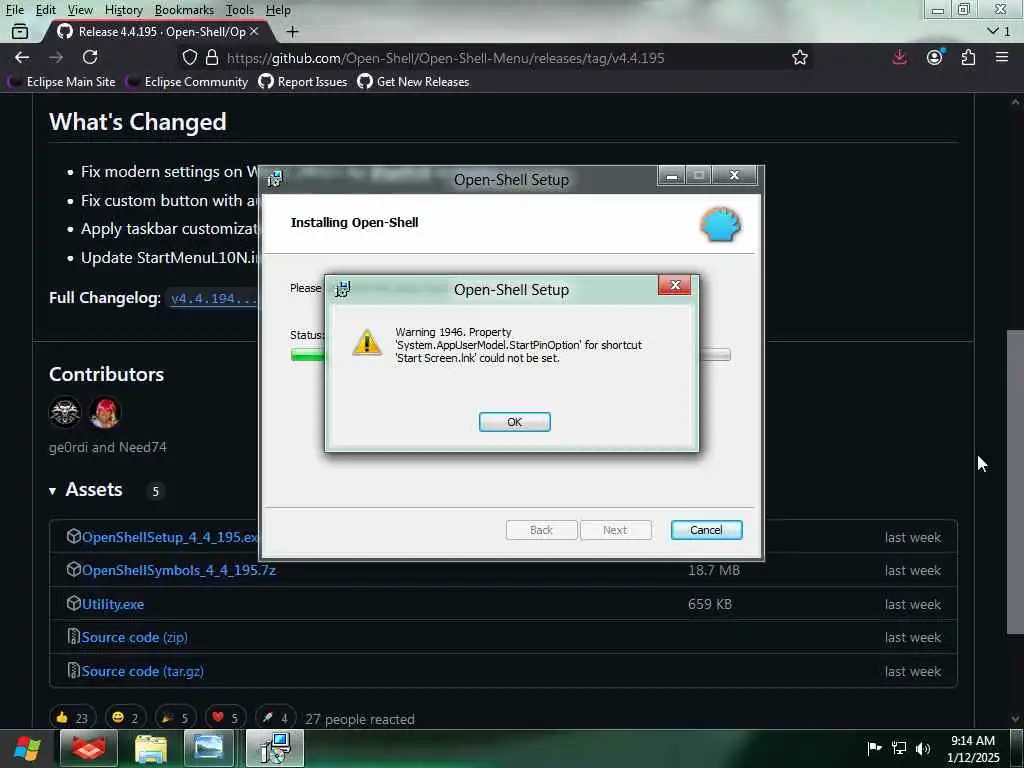Click the Open-Shell installer taskbar icon
Image resolution: width=1024 pixels, height=768 pixels.
click(x=275, y=748)
